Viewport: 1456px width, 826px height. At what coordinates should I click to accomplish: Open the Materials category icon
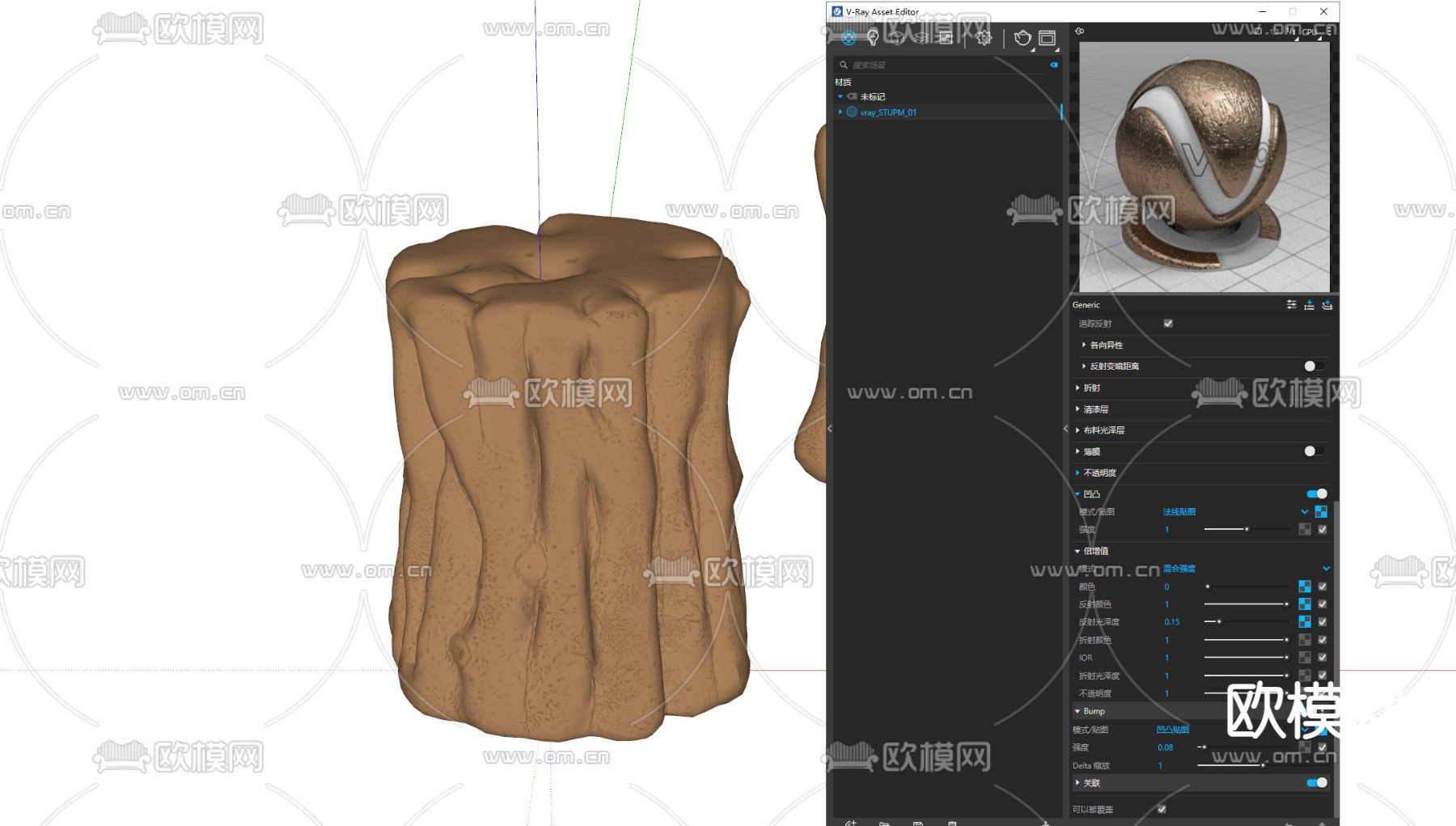849,38
